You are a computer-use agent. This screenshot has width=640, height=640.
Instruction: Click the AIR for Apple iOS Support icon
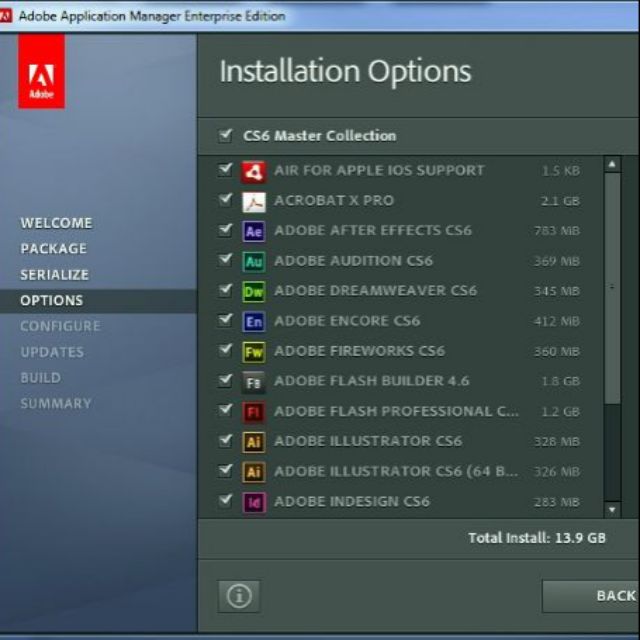[x=253, y=171]
